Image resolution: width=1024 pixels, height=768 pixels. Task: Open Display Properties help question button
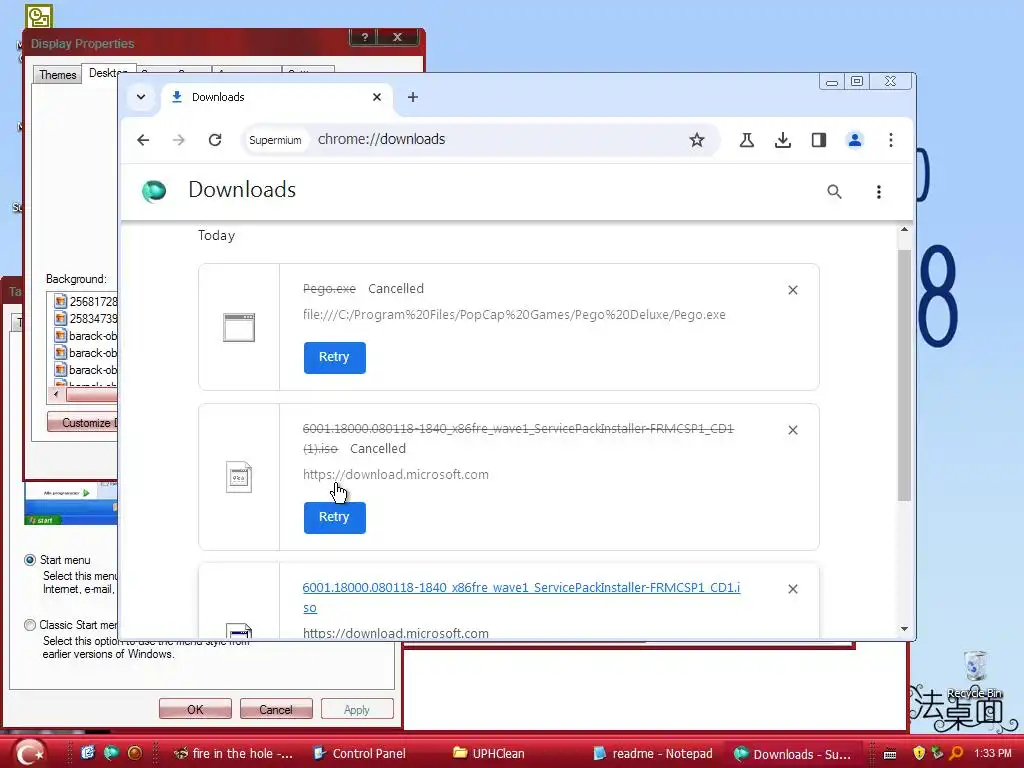point(365,37)
